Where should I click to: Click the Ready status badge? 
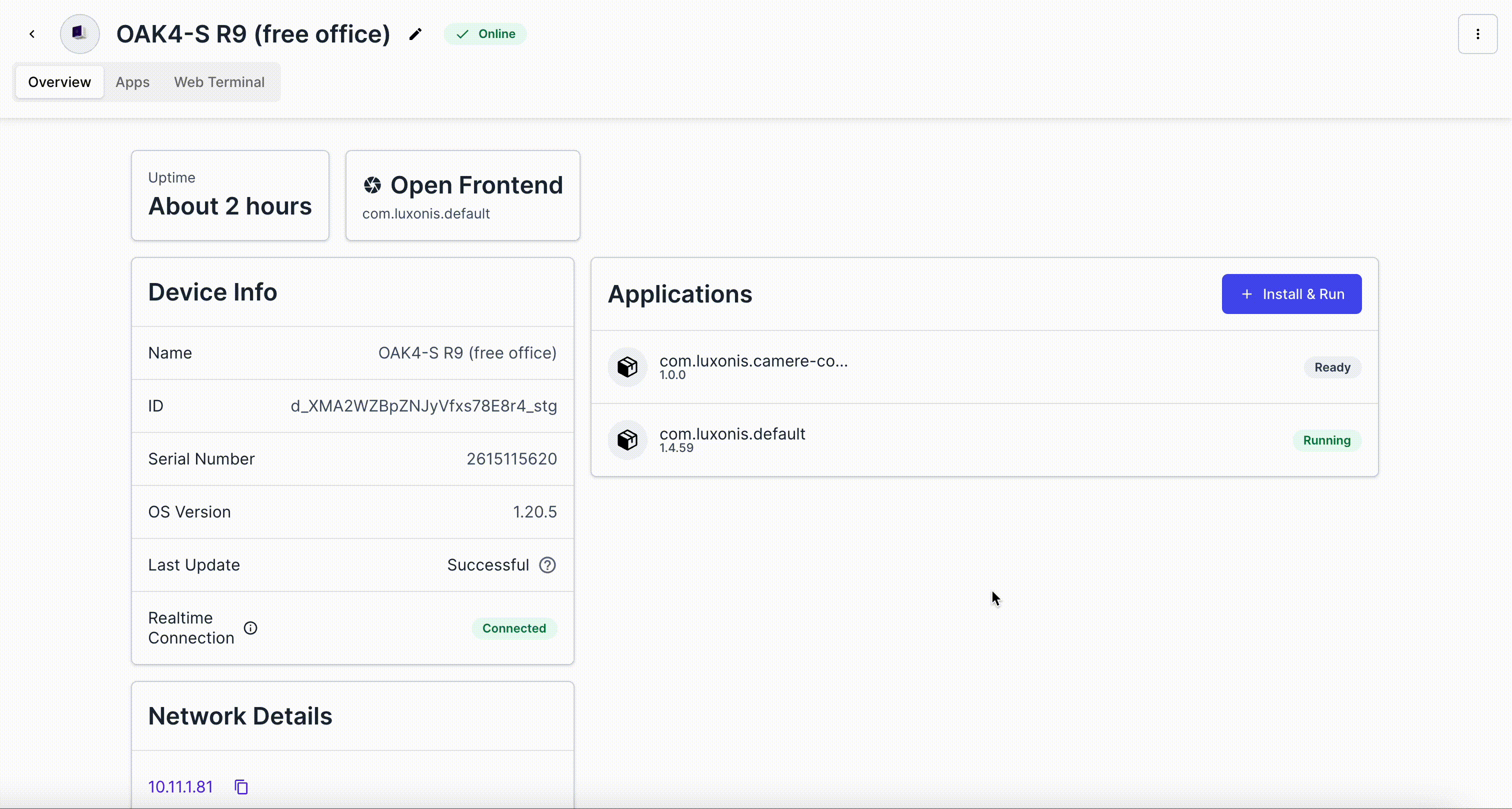(1332, 367)
